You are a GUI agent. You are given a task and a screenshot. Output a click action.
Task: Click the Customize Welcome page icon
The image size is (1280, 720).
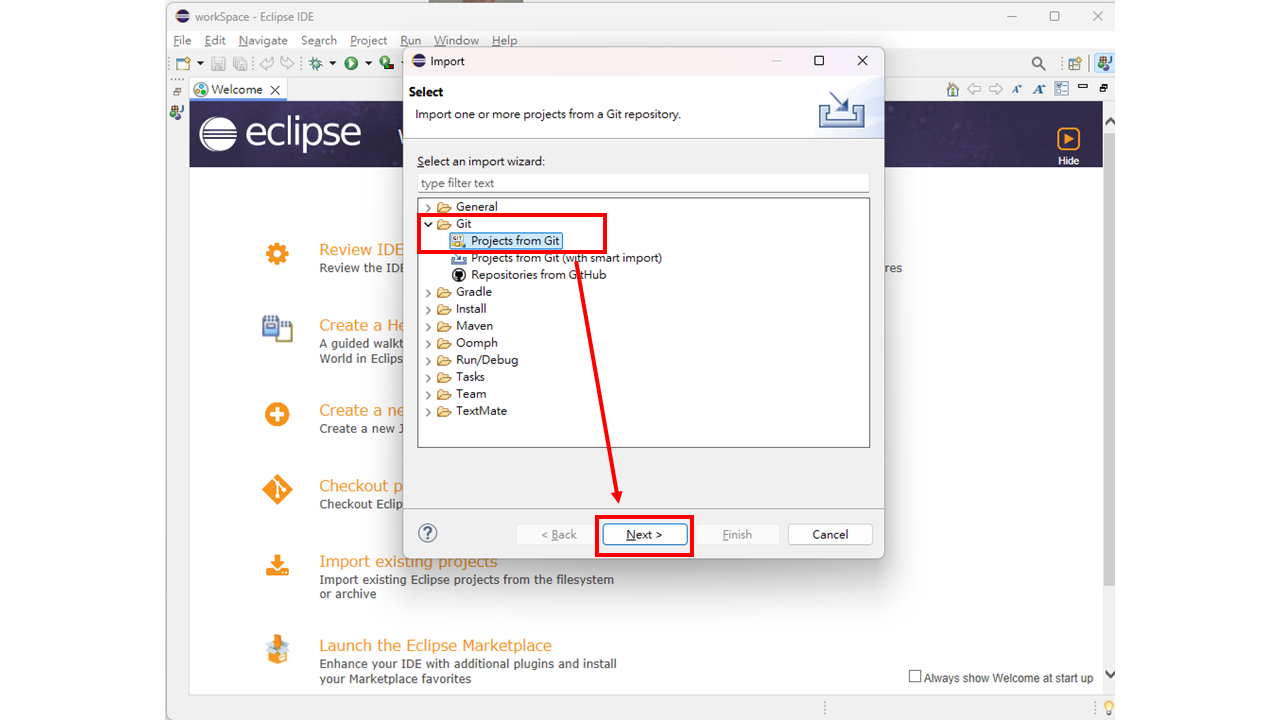click(x=1061, y=89)
